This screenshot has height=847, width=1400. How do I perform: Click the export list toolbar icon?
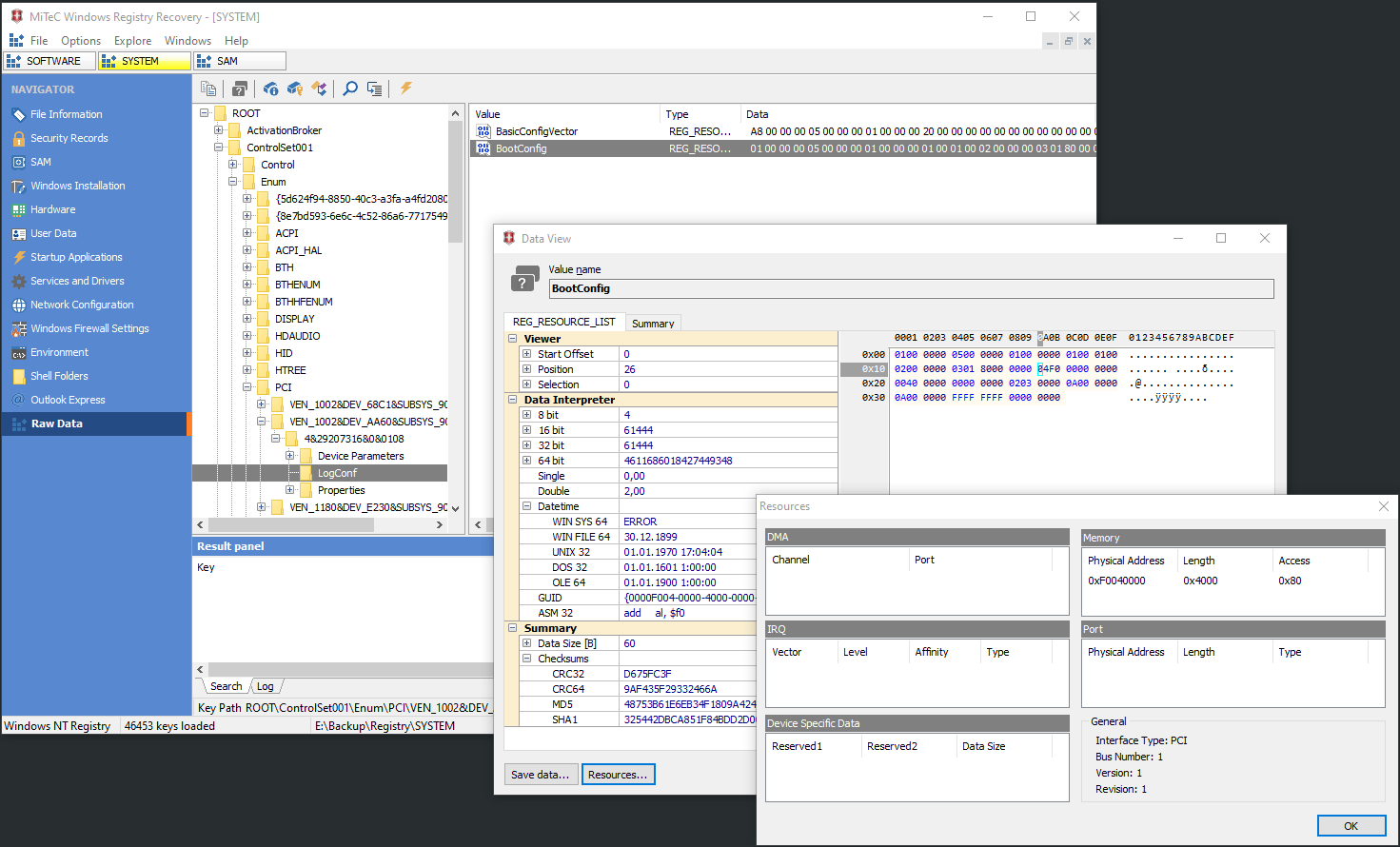(374, 89)
